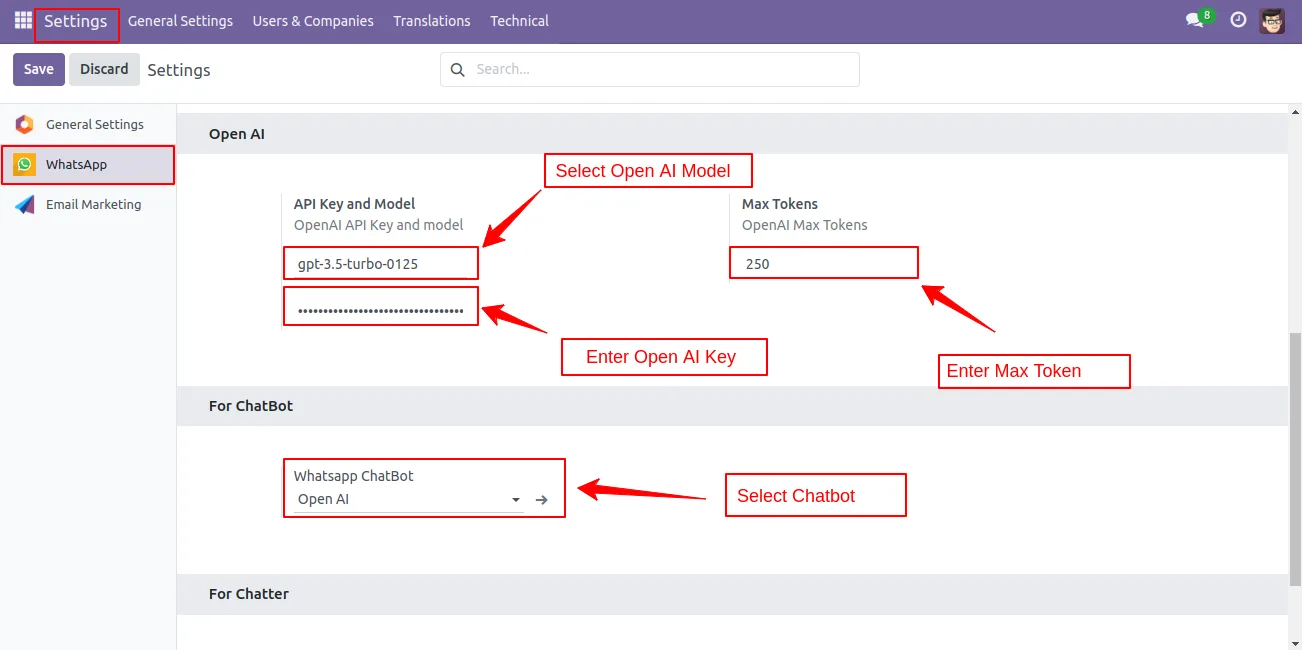Open the General Settings top menu
Image resolution: width=1302 pixels, height=650 pixels.
pos(180,21)
